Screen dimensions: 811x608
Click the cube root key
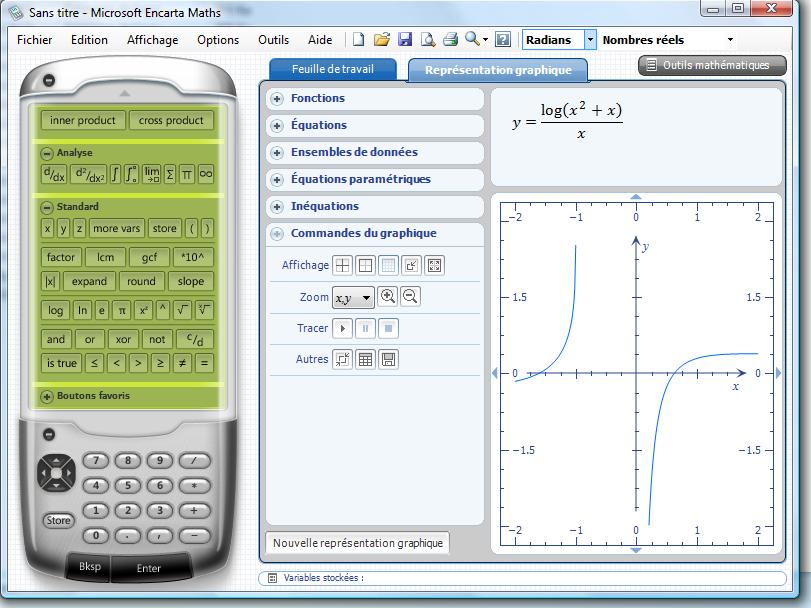(204, 310)
